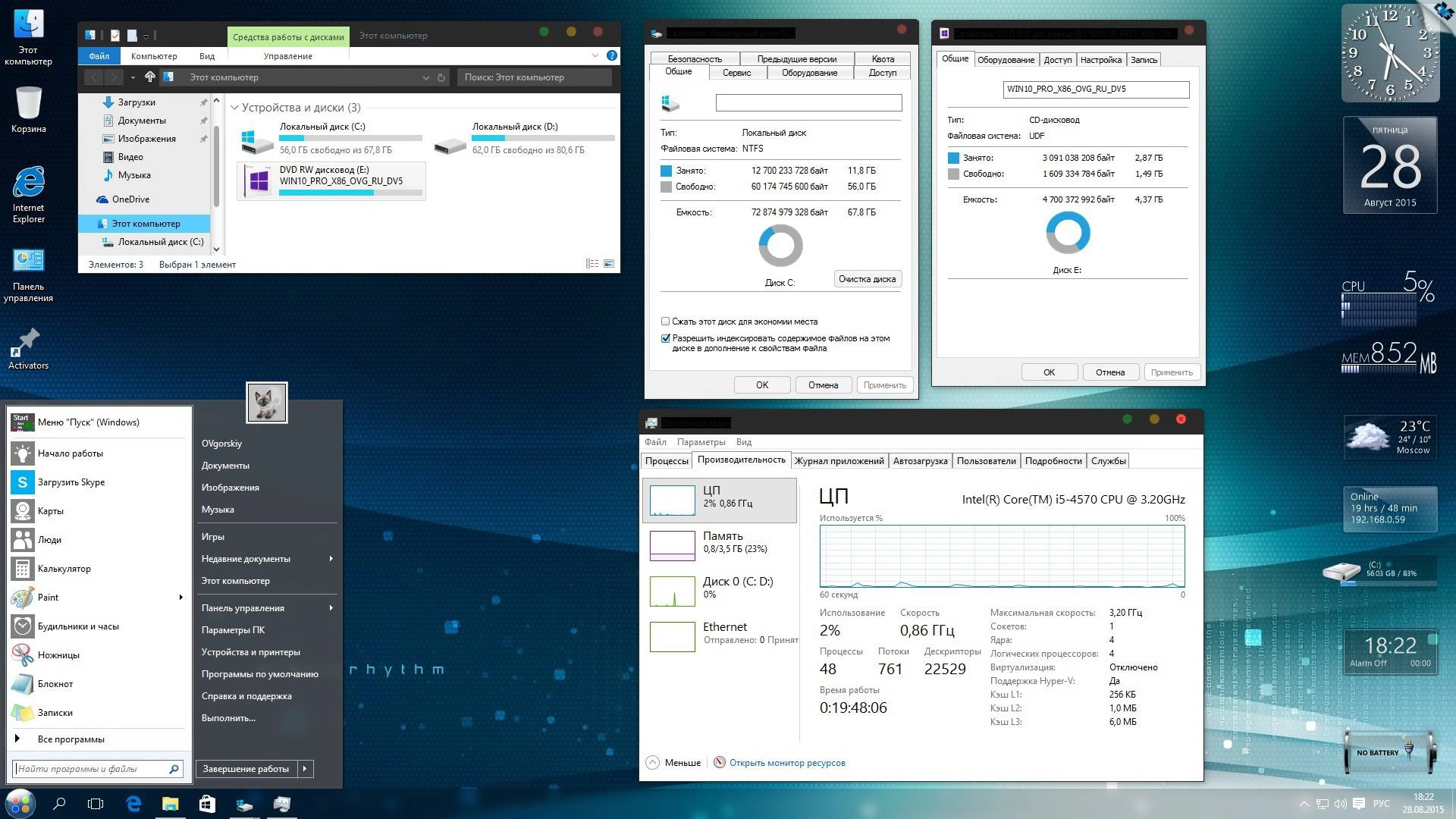This screenshot has width=1456, height=819.
Task: Switch to the Explorer large icons view button
Action: pos(609,264)
